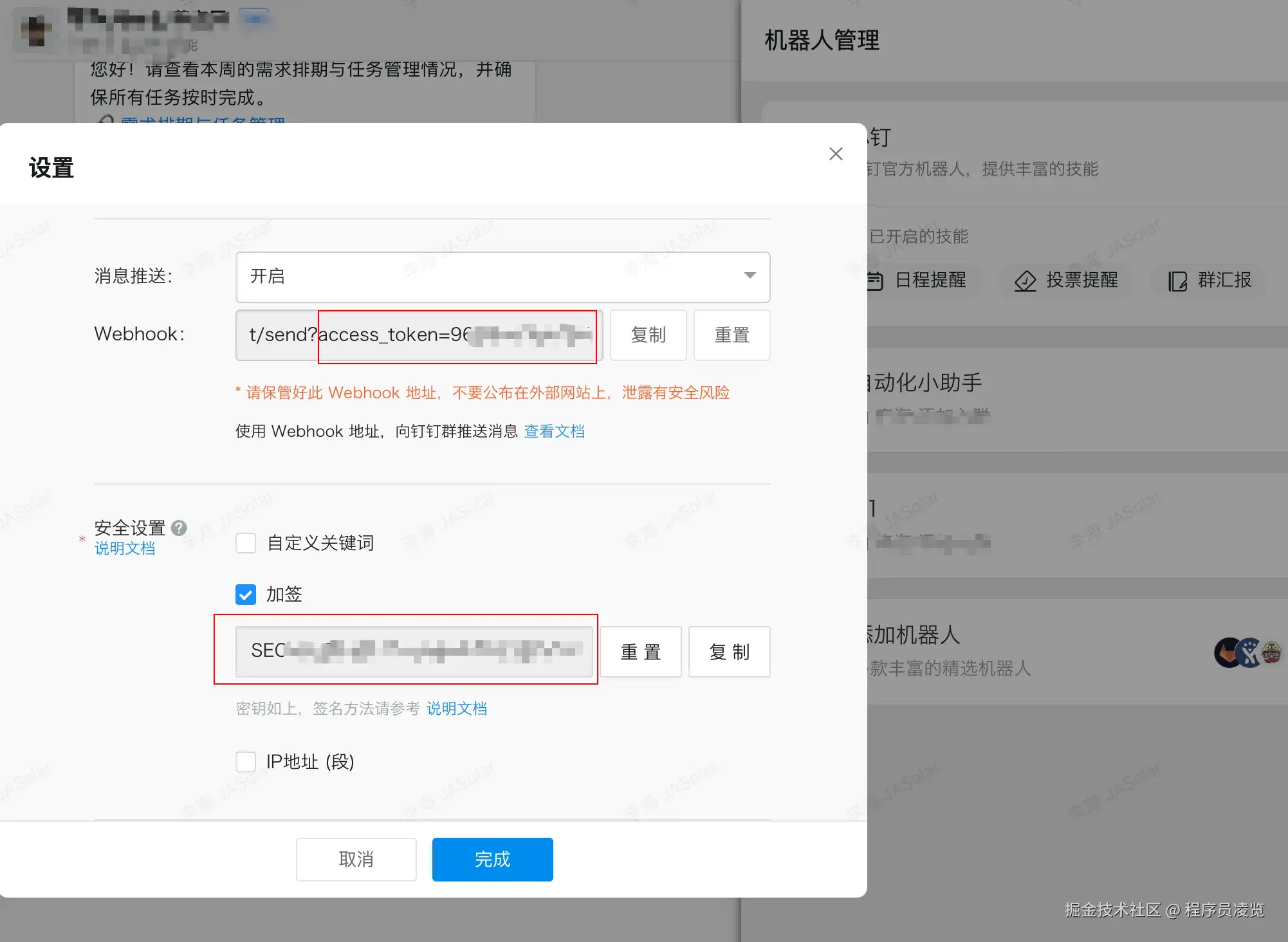Click the 日程提醒 skill icon
Screen dimensions: 1288x942
click(876, 281)
